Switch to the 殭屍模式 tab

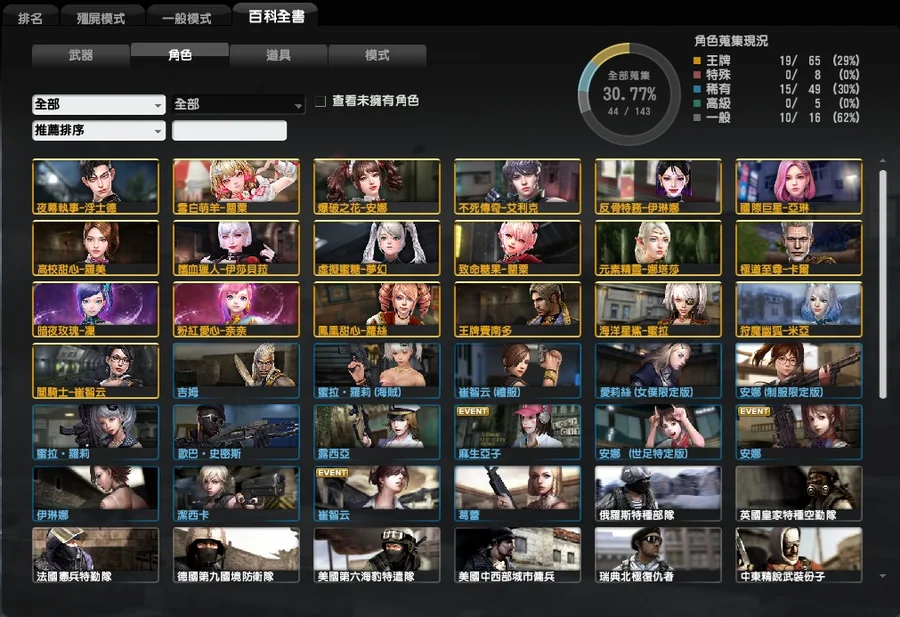point(102,17)
